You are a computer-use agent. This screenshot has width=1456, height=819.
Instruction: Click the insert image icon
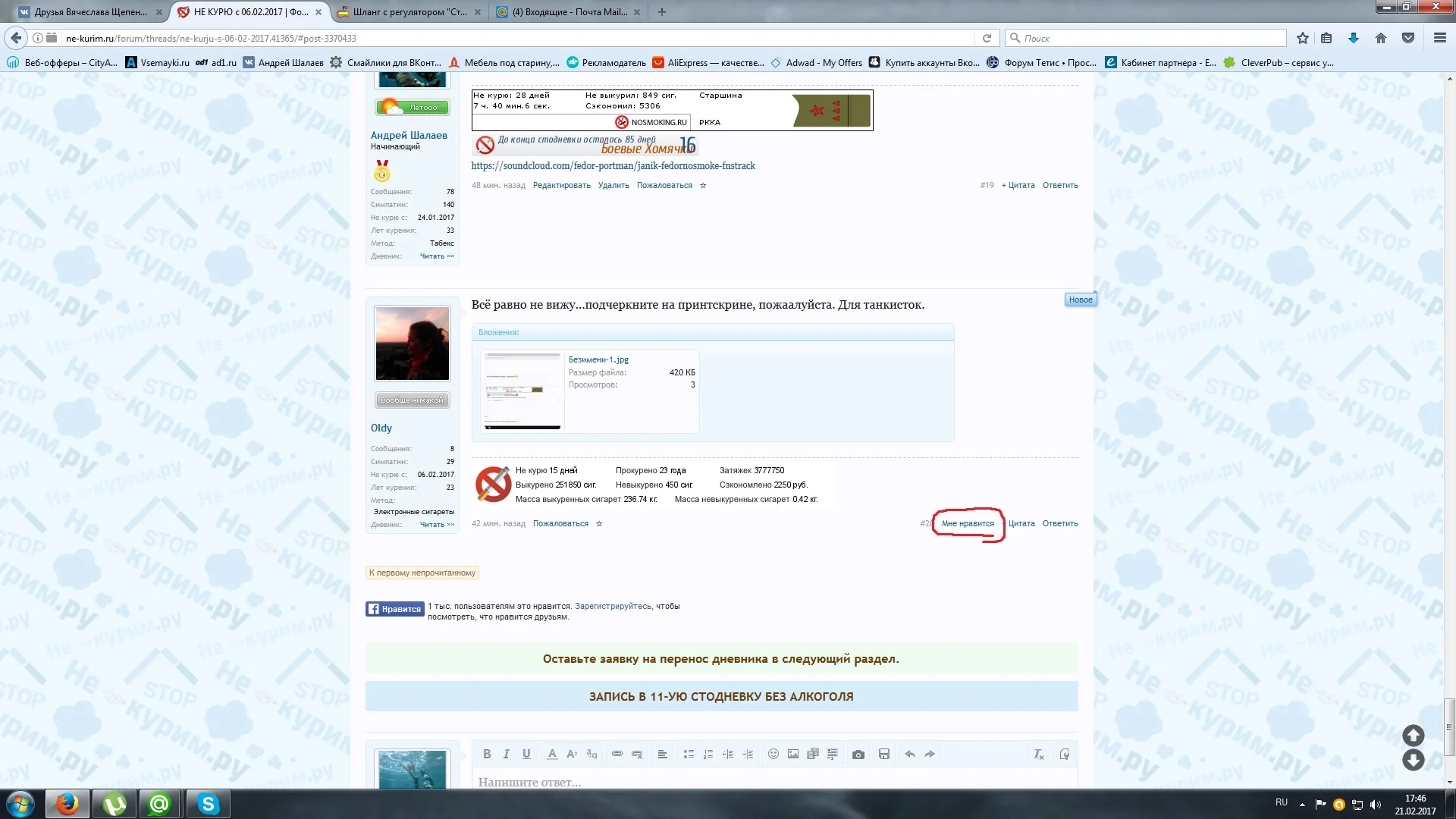click(792, 754)
